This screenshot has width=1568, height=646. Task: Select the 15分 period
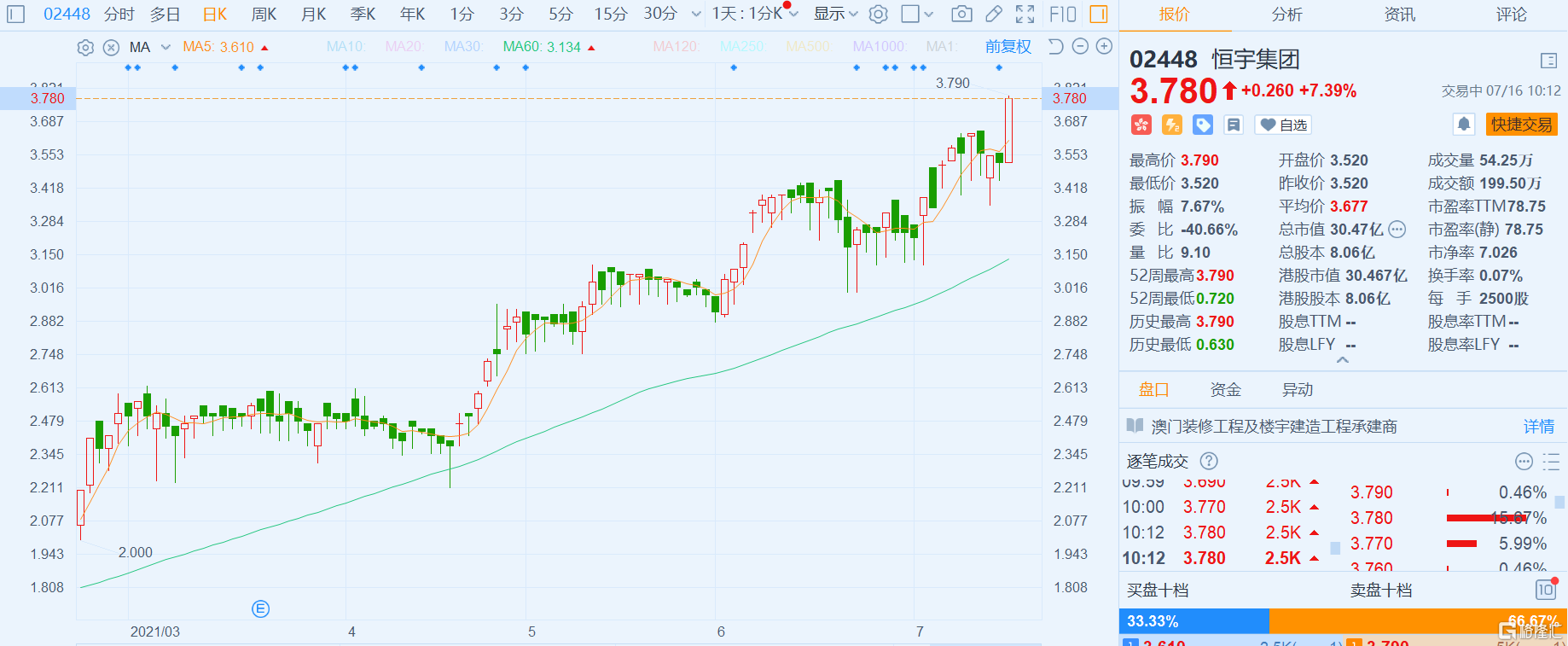point(611,14)
